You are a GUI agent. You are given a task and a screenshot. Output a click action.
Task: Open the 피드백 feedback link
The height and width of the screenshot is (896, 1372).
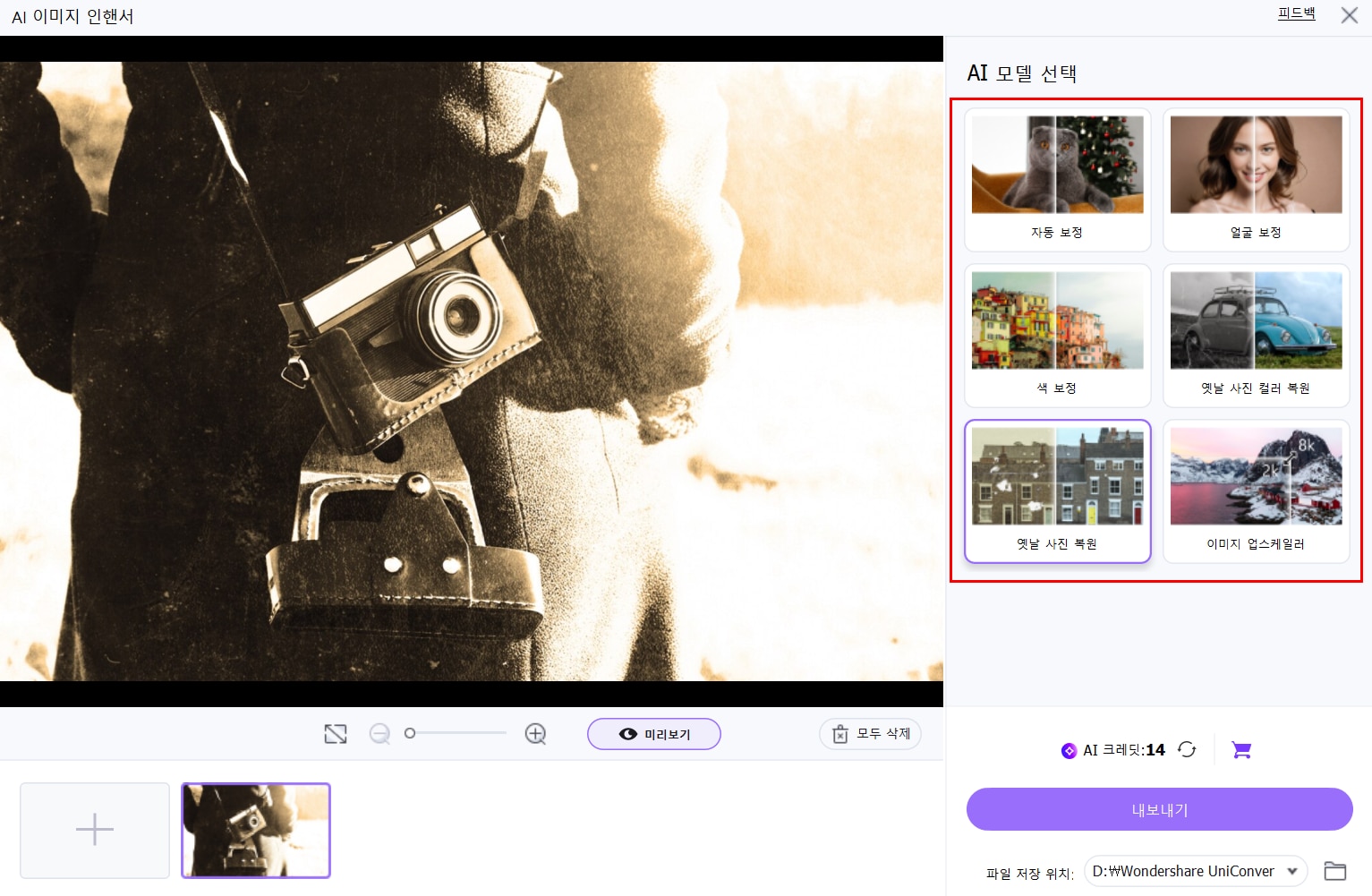coord(1296,13)
